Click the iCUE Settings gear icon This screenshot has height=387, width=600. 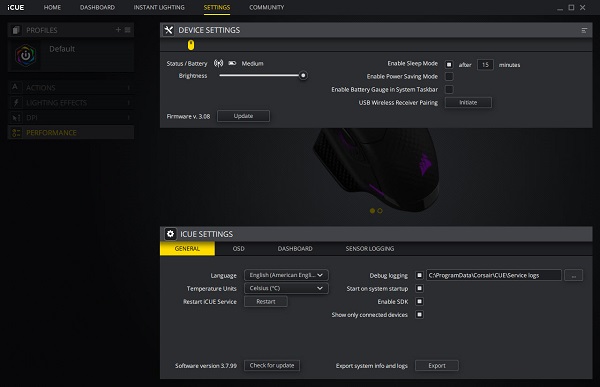click(x=170, y=234)
